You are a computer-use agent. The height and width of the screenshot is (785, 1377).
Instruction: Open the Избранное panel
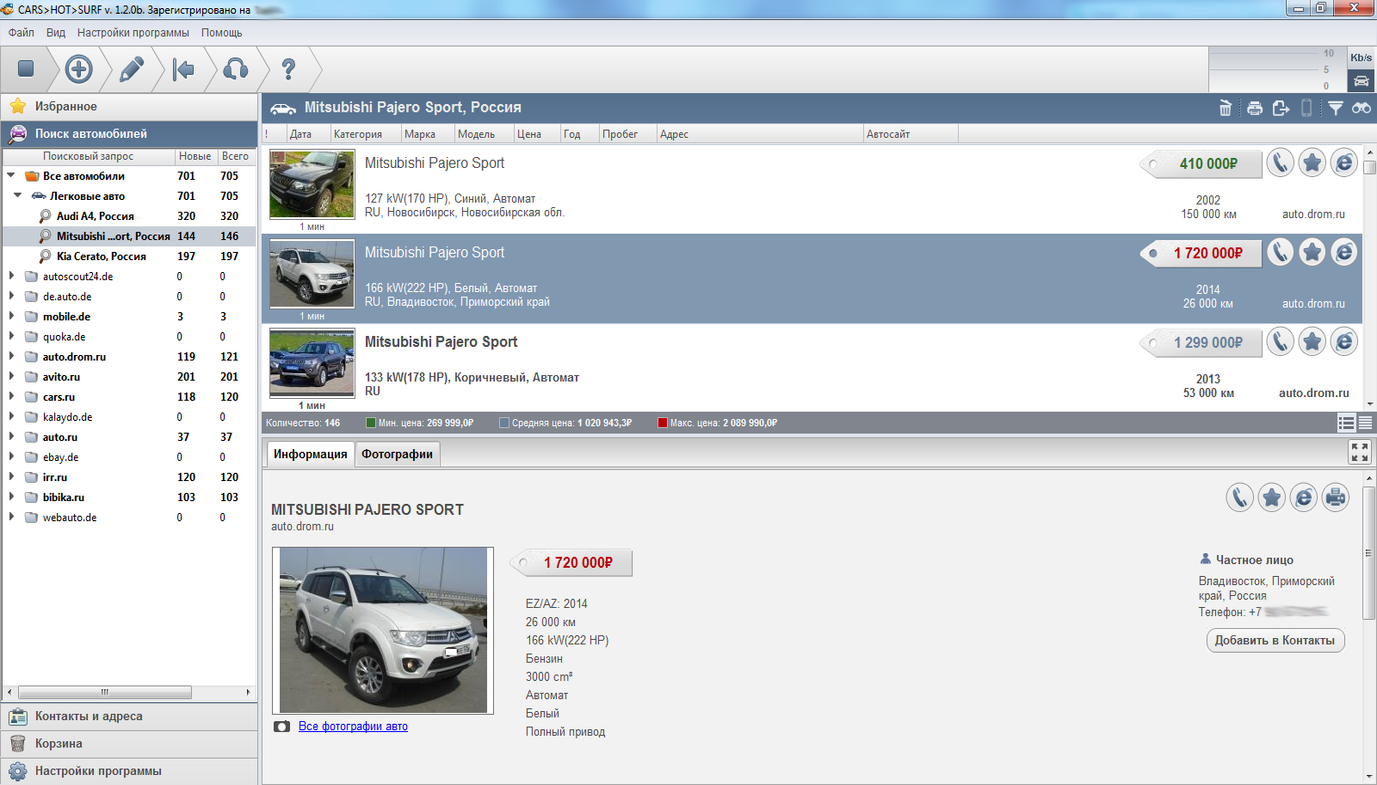130,106
